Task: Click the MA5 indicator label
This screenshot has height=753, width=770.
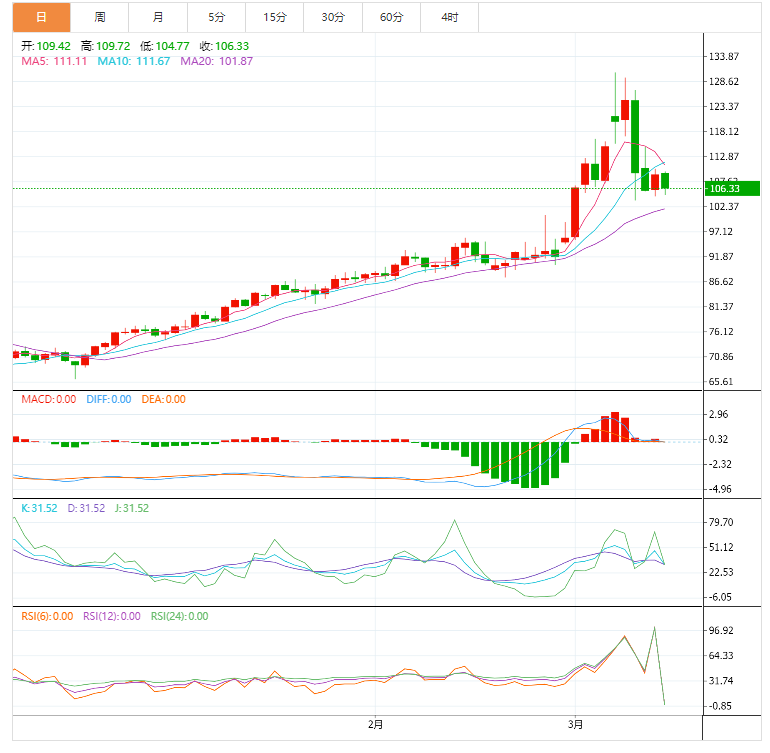Action: pyautogui.click(x=54, y=61)
